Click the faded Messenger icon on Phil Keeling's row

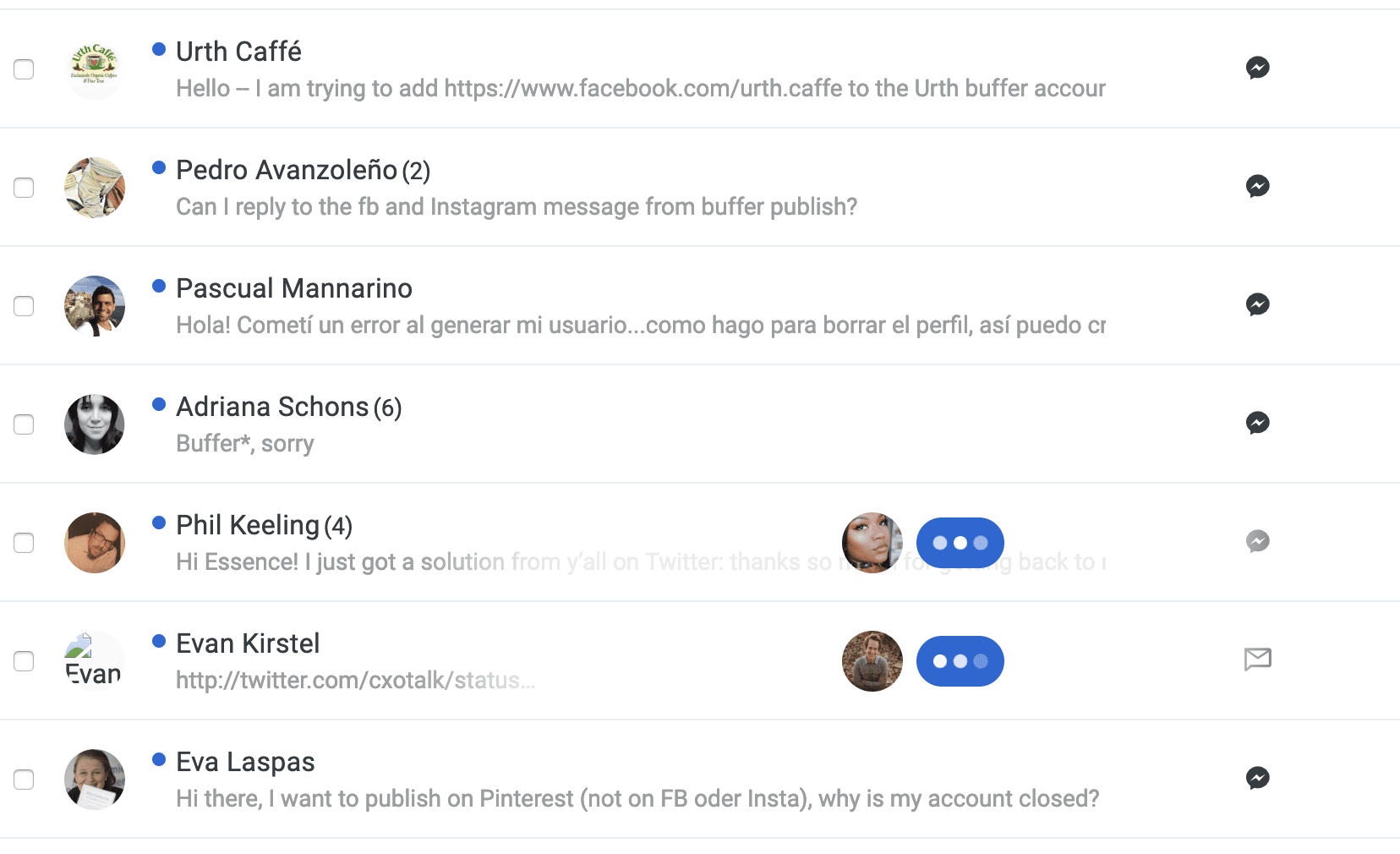pos(1258,542)
